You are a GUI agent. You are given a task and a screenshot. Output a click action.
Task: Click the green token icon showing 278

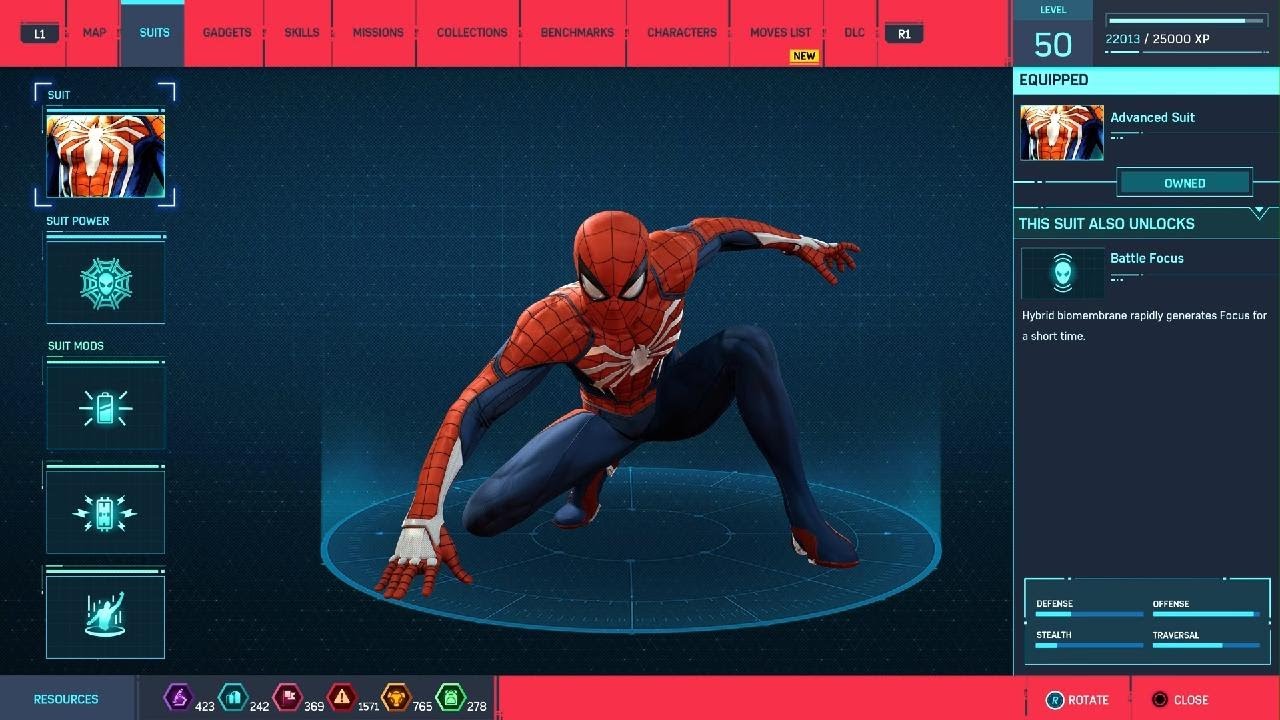click(x=451, y=696)
